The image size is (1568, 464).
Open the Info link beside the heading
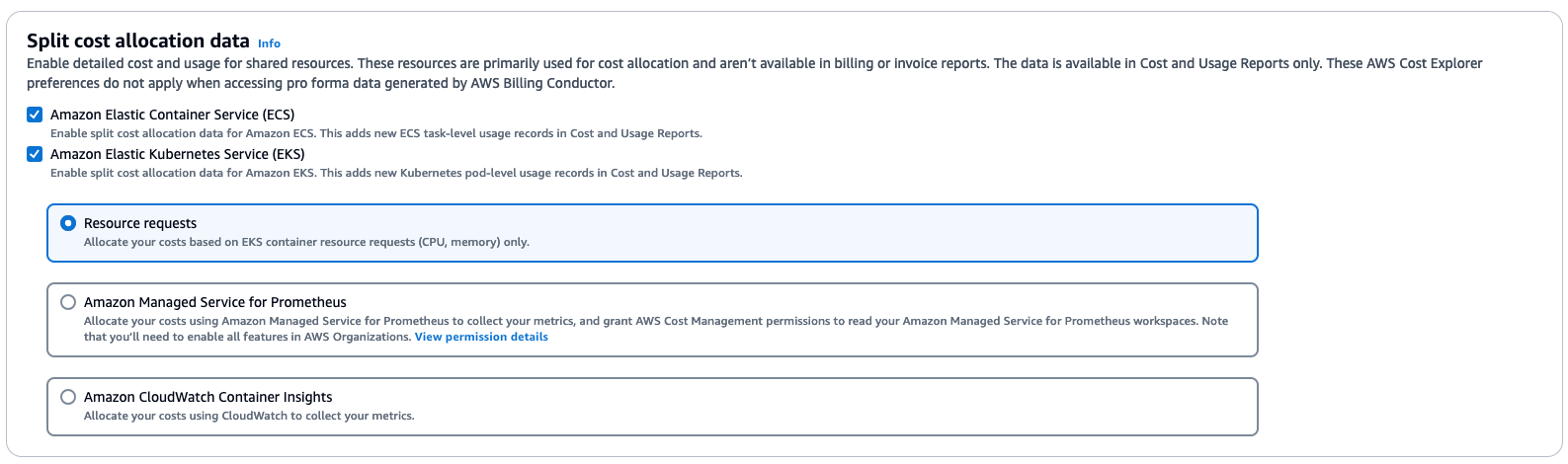coord(269,43)
